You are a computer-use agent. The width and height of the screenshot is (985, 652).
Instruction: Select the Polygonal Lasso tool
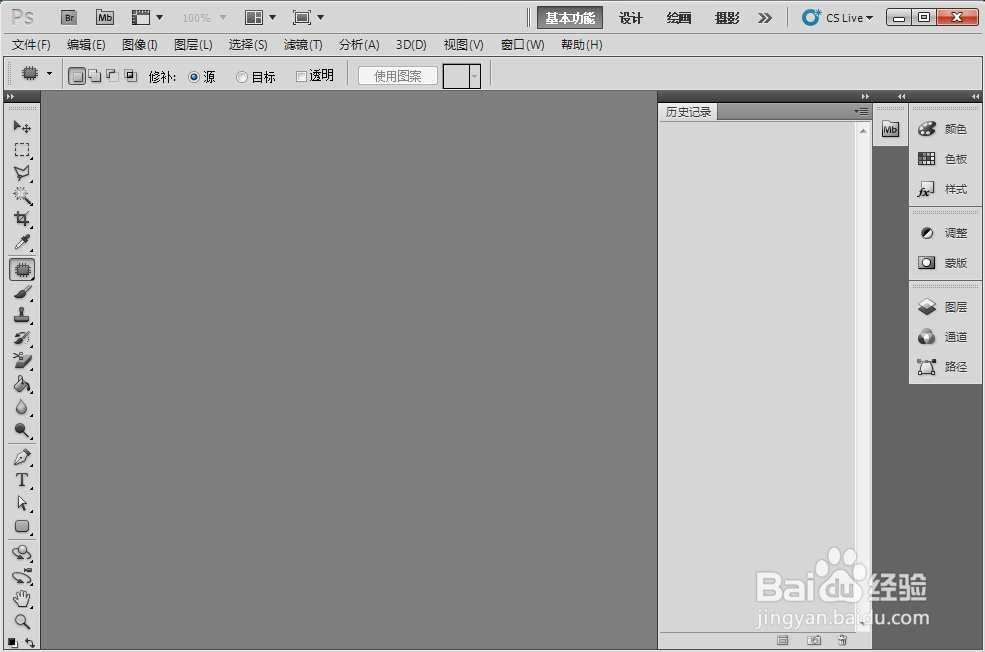pyautogui.click(x=22, y=173)
